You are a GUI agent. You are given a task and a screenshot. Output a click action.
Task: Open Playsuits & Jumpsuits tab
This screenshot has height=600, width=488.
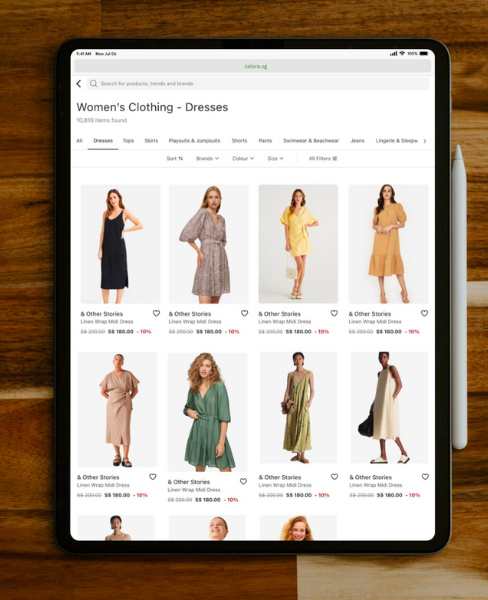pyautogui.click(x=194, y=141)
